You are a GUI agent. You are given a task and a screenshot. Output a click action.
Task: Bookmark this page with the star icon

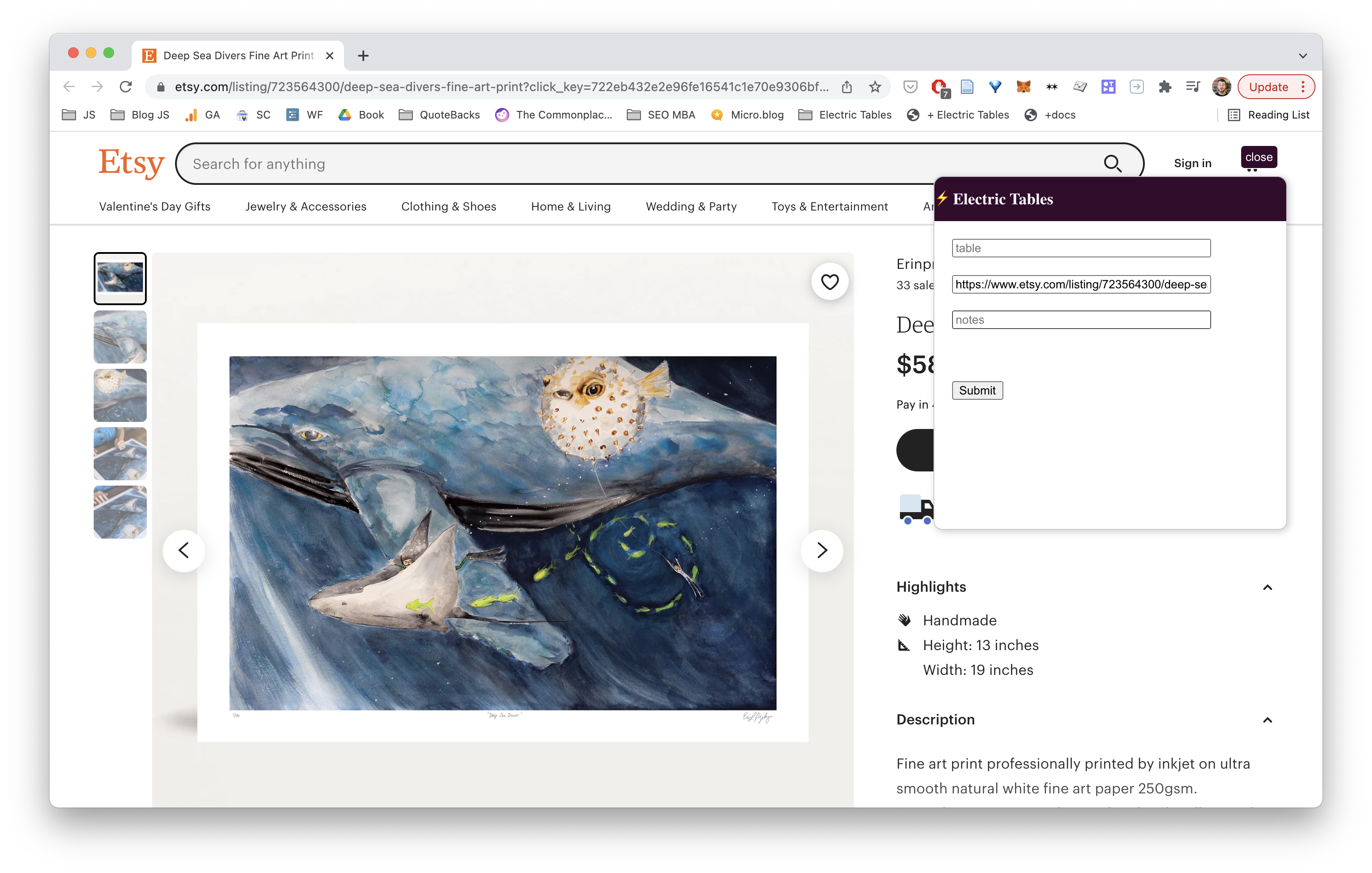pos(875,87)
